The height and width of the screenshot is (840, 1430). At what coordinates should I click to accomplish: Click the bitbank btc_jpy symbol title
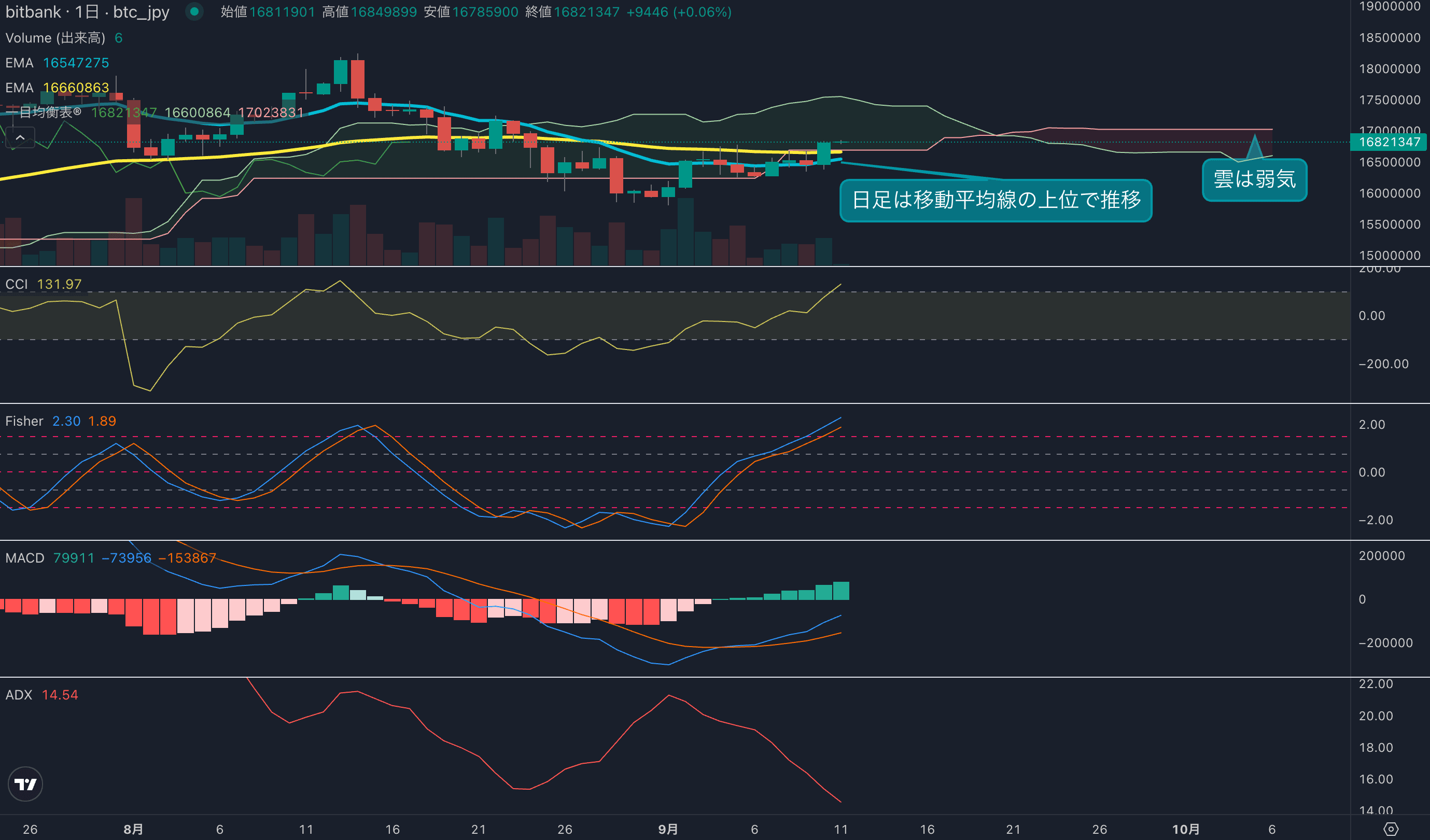87,12
